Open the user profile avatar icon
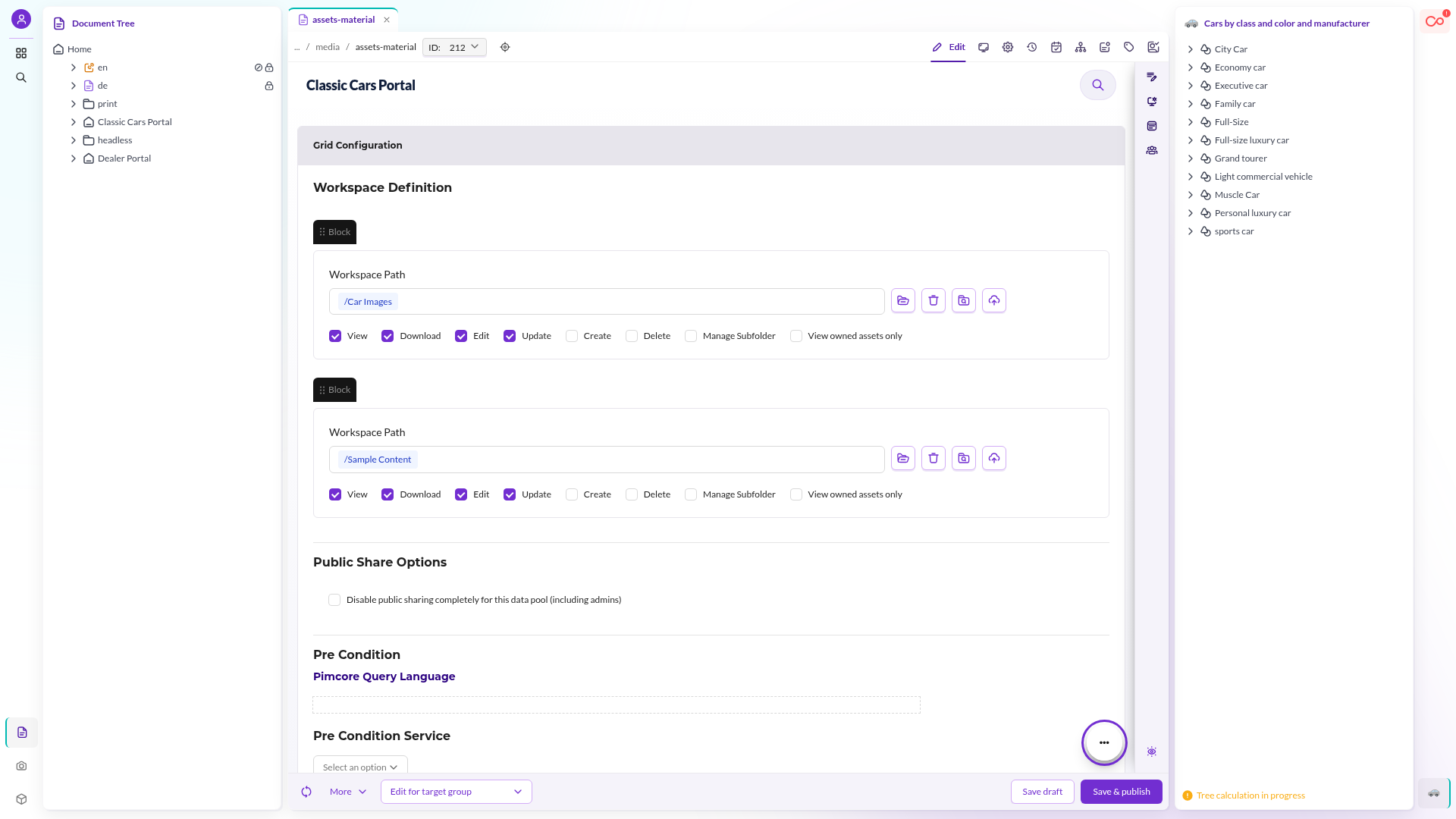 tap(21, 19)
